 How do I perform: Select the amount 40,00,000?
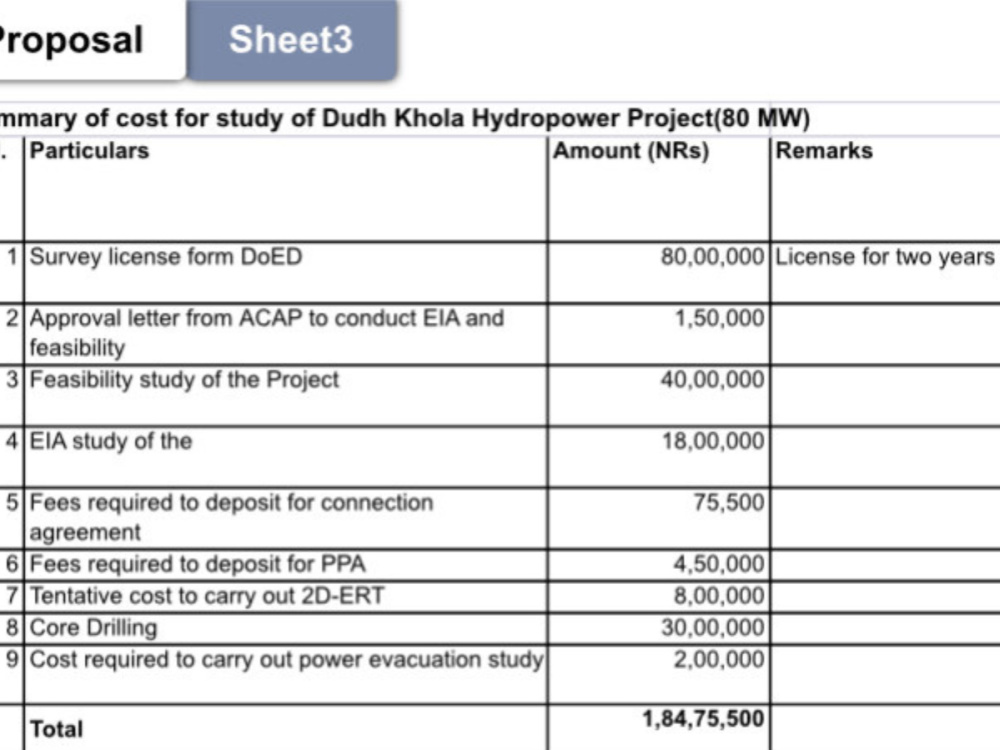(x=659, y=396)
